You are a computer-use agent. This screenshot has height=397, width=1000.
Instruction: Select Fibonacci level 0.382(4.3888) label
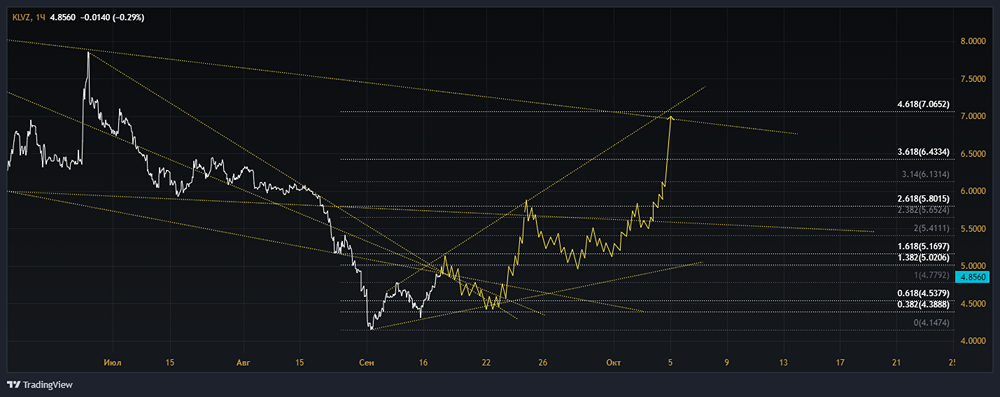(x=923, y=304)
